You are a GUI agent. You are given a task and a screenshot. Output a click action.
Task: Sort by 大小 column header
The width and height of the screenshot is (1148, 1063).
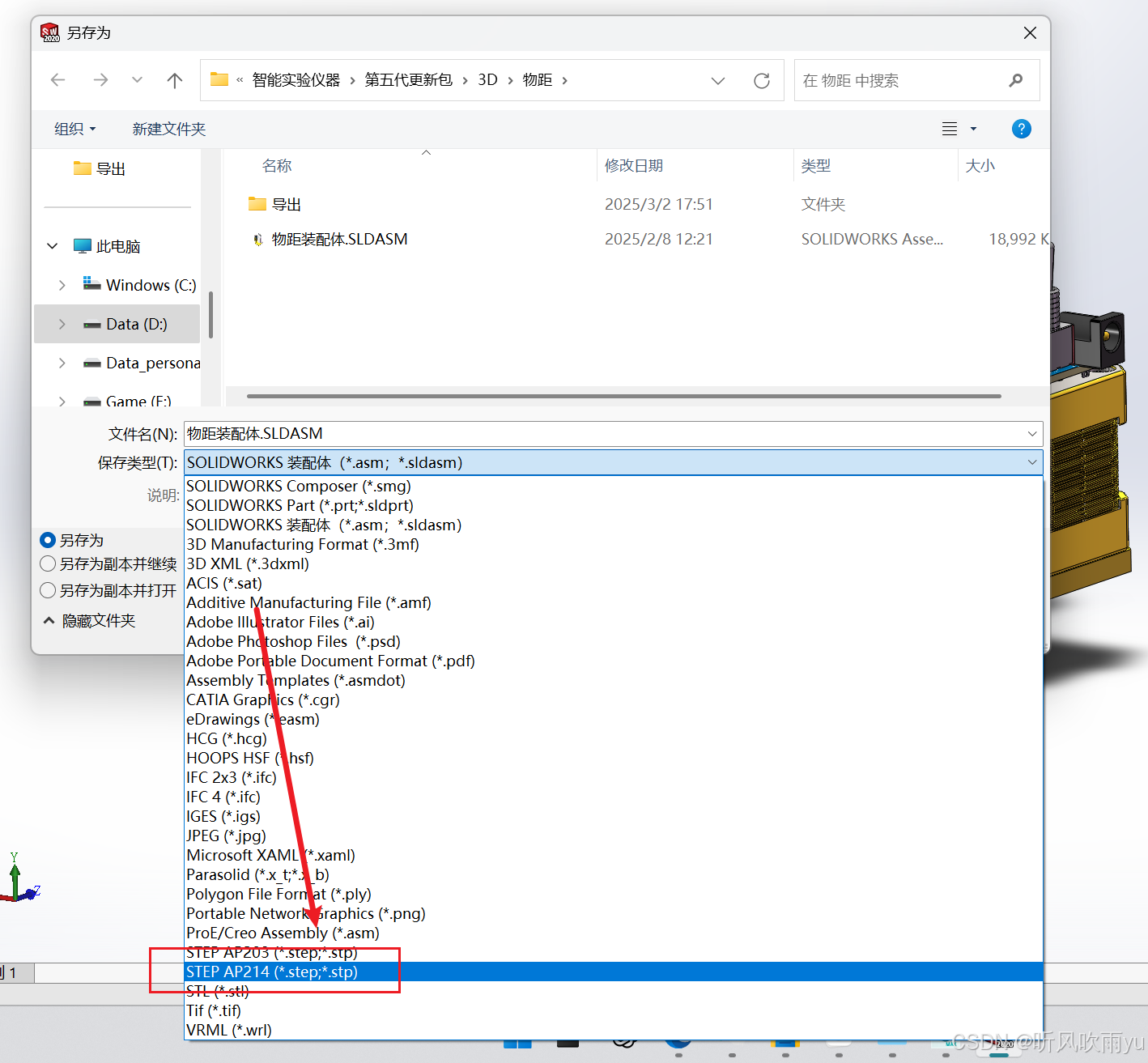click(980, 165)
